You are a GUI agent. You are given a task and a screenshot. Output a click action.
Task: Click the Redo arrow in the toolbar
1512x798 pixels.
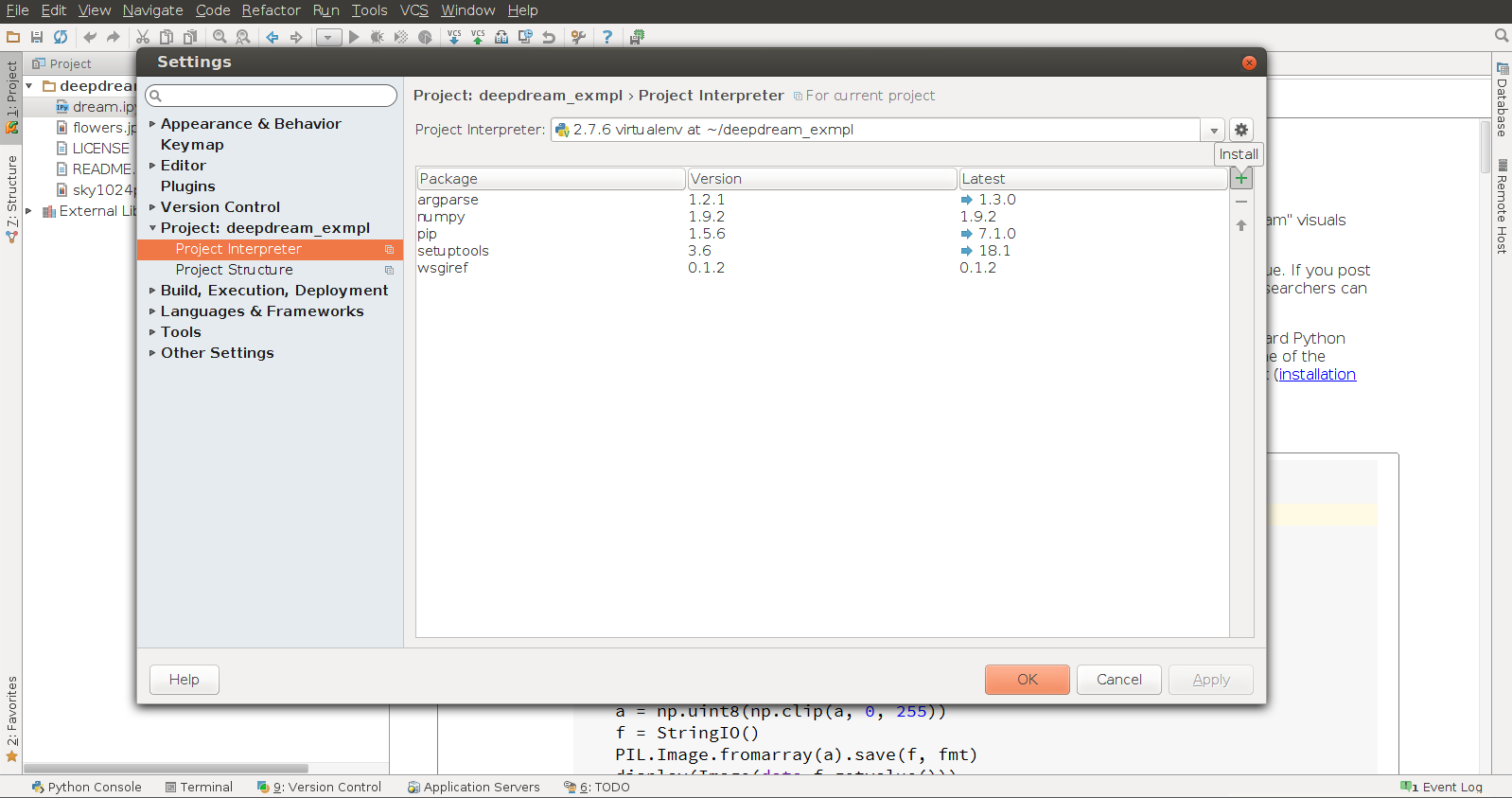(x=114, y=37)
